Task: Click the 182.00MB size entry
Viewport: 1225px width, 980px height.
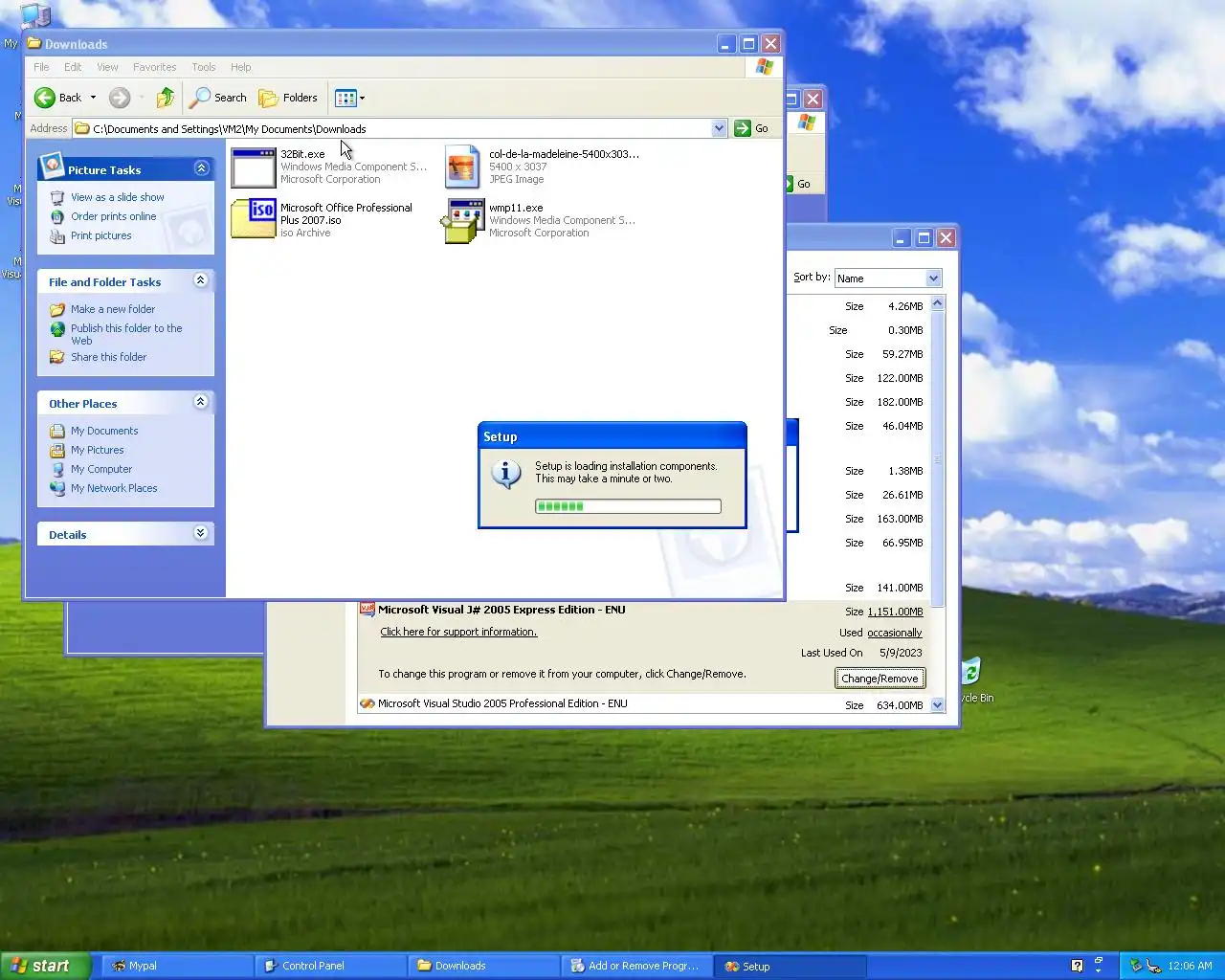Action: coord(900,402)
